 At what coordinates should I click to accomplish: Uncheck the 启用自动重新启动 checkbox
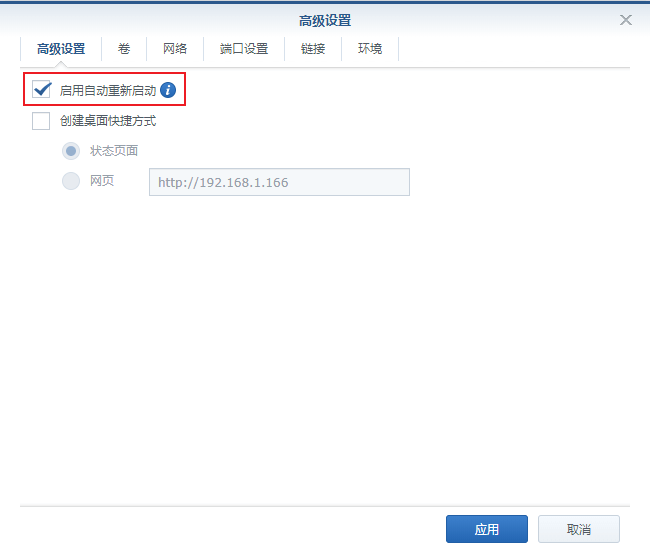pyautogui.click(x=42, y=90)
